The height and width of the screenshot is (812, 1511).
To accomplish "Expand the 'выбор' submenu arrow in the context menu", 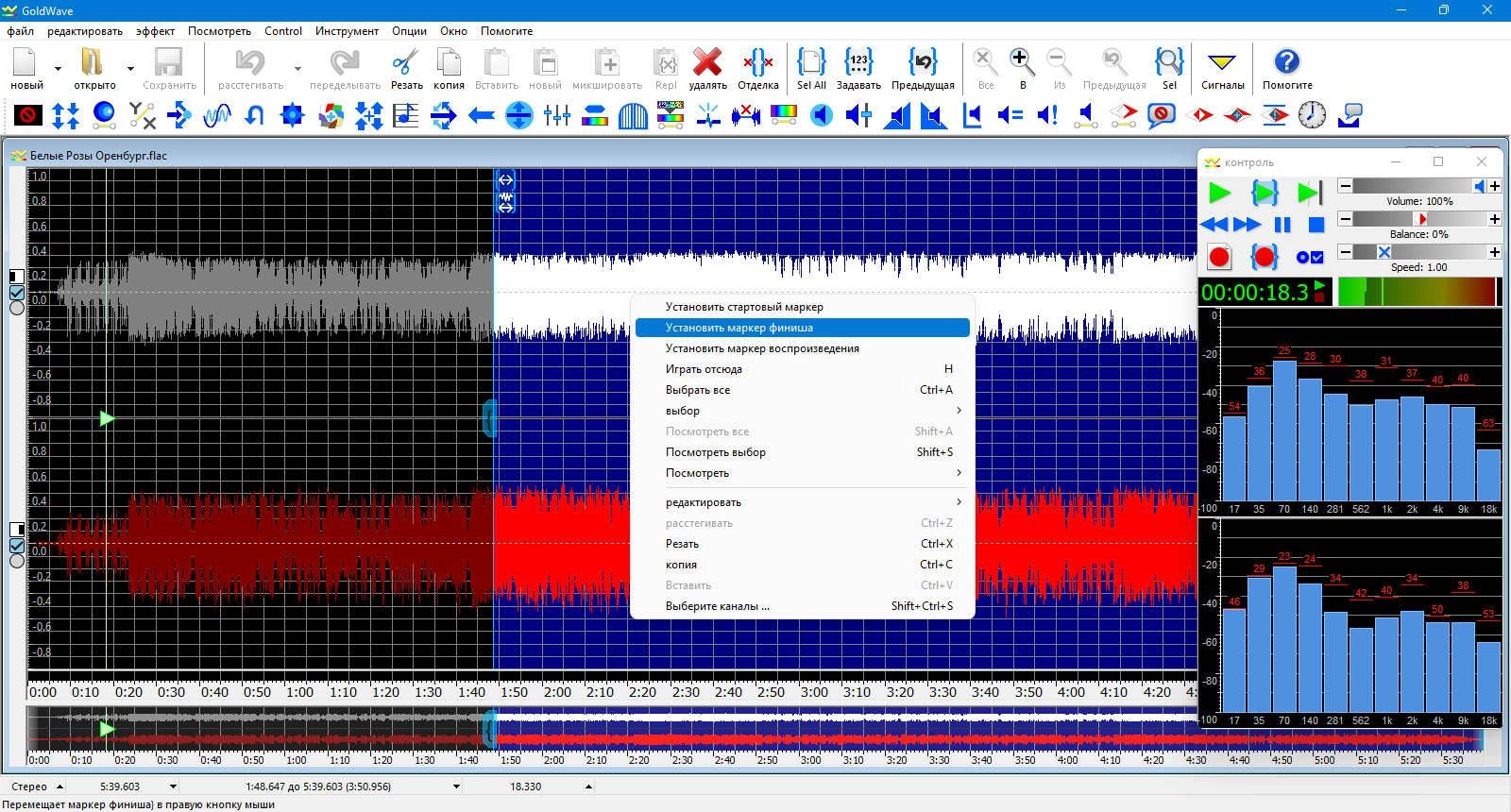I will click(959, 411).
